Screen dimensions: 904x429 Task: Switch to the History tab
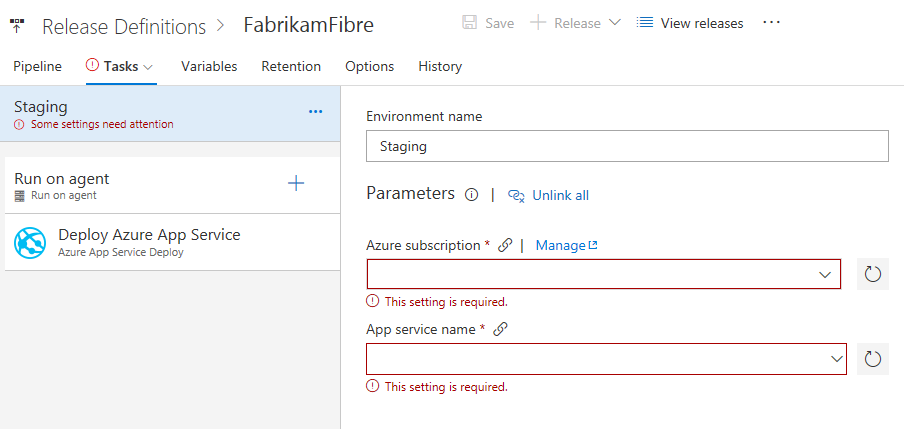point(440,66)
